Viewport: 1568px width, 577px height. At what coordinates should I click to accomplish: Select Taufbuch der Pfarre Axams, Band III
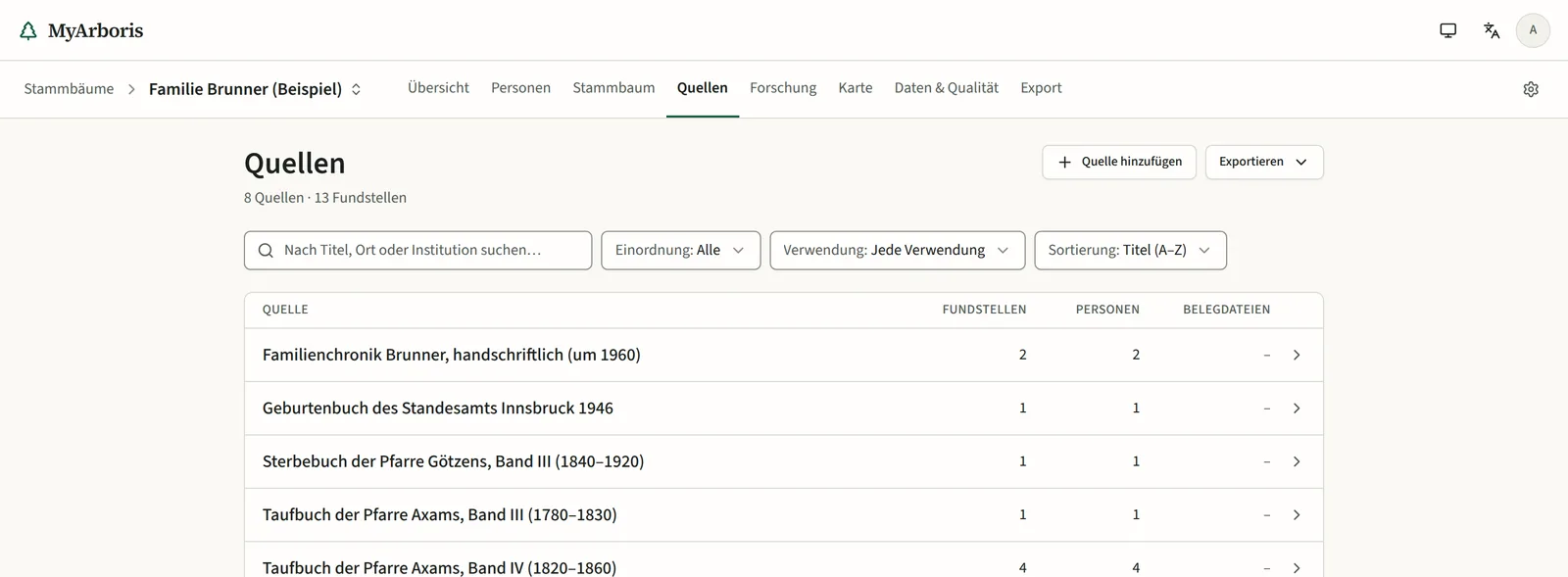click(784, 515)
